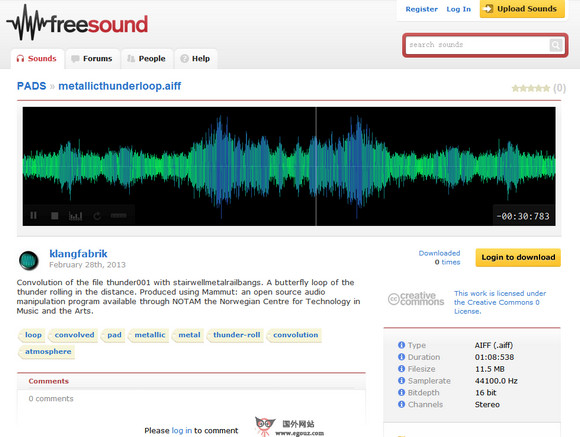580x437 pixels.
Task: Switch to spectrogram display
Action: [x=75, y=216]
